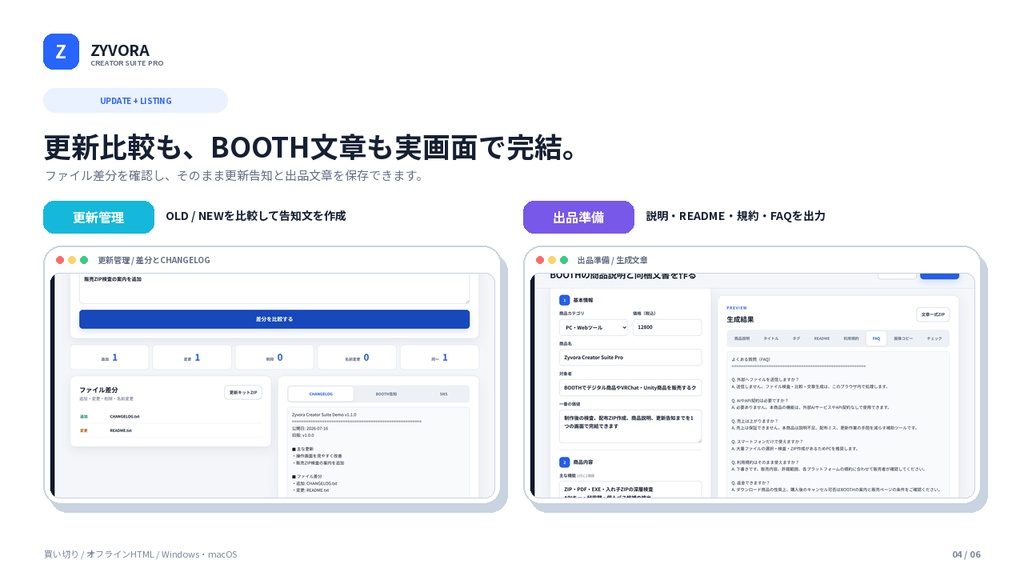Screen dimensions: 1024x576
Task: Click the 同一 1 stat card
Action: click(440, 358)
